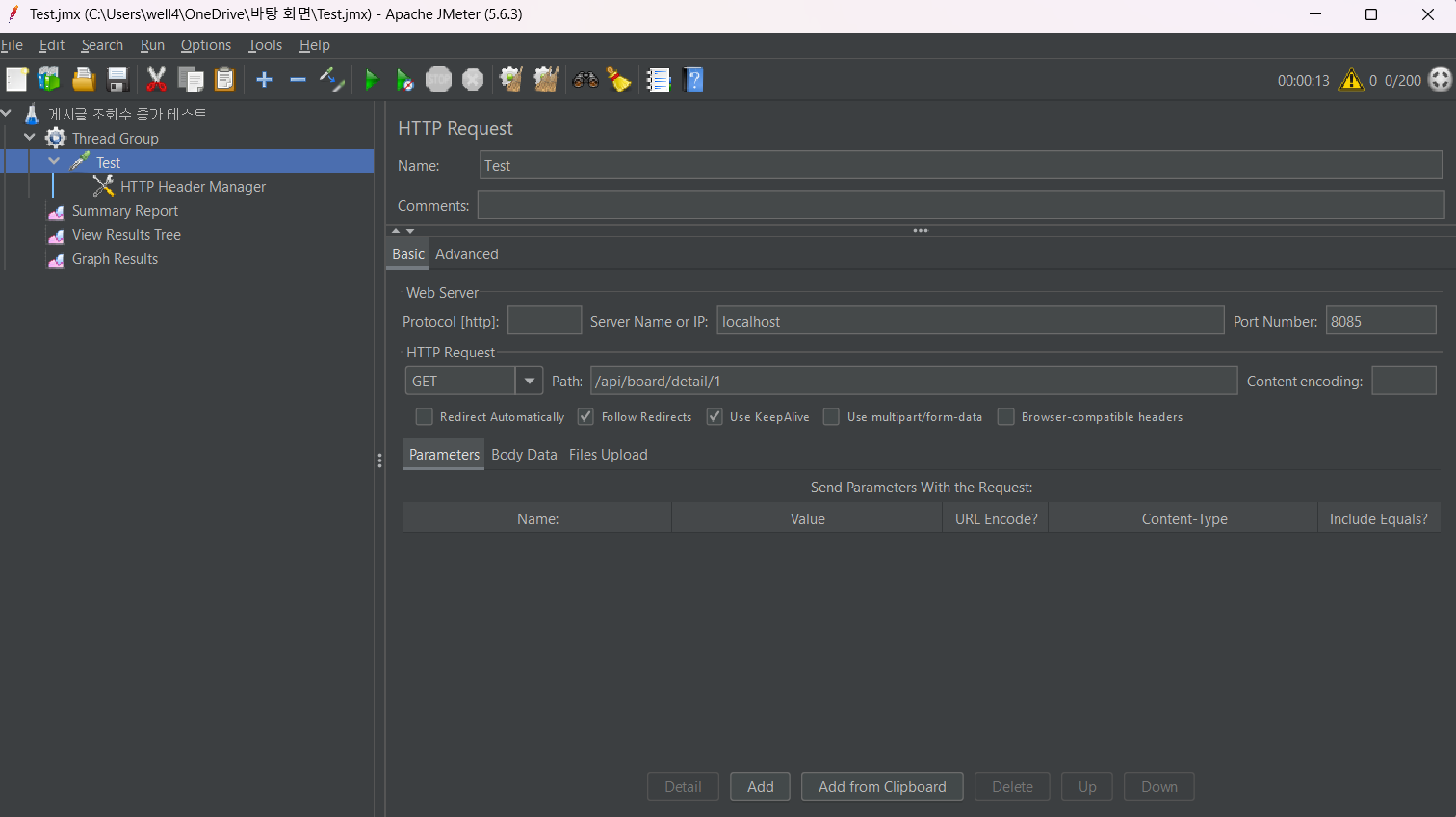Click the Paste clipboard icon
The height and width of the screenshot is (817, 1456).
224,80
